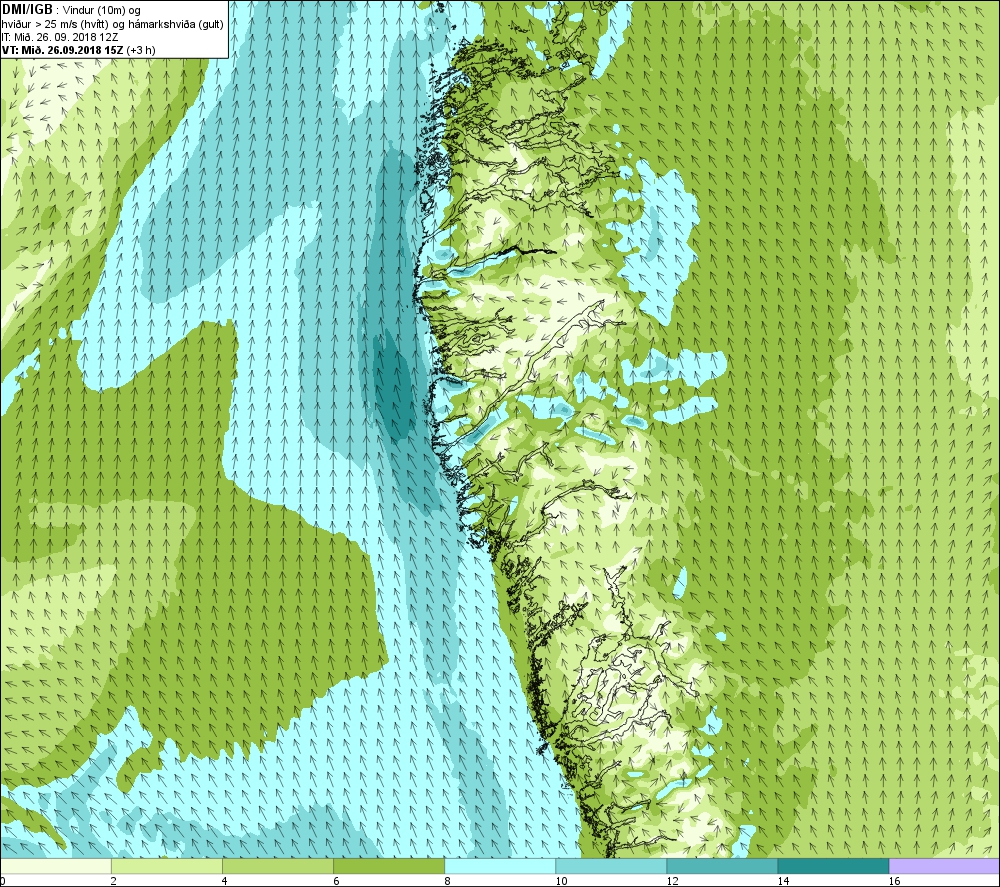Click the dark teal 14–16 m/s legend swatch
Viewport: 1000px width, 887px height.
[x=832, y=866]
